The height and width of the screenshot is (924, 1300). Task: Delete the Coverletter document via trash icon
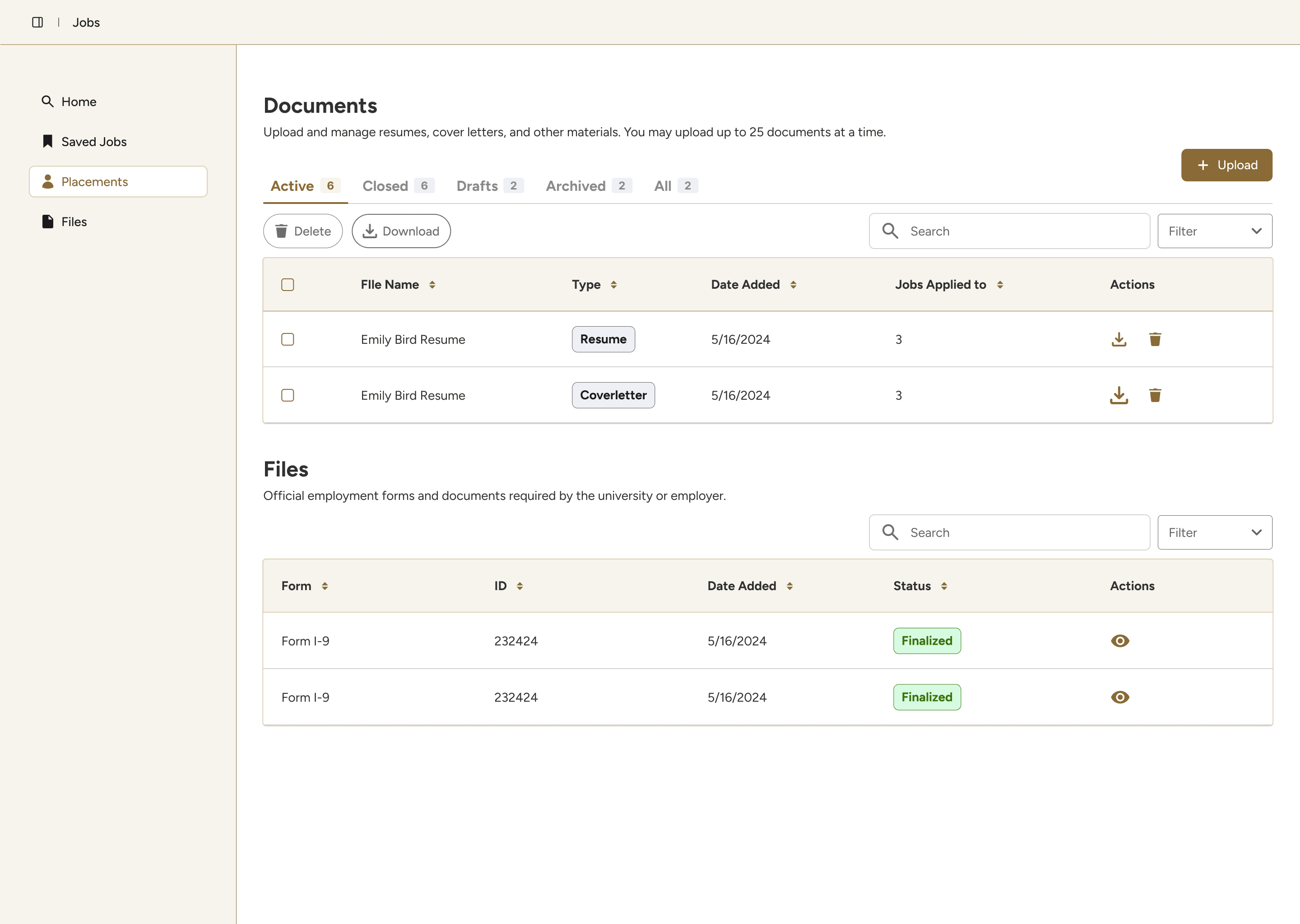[1155, 395]
